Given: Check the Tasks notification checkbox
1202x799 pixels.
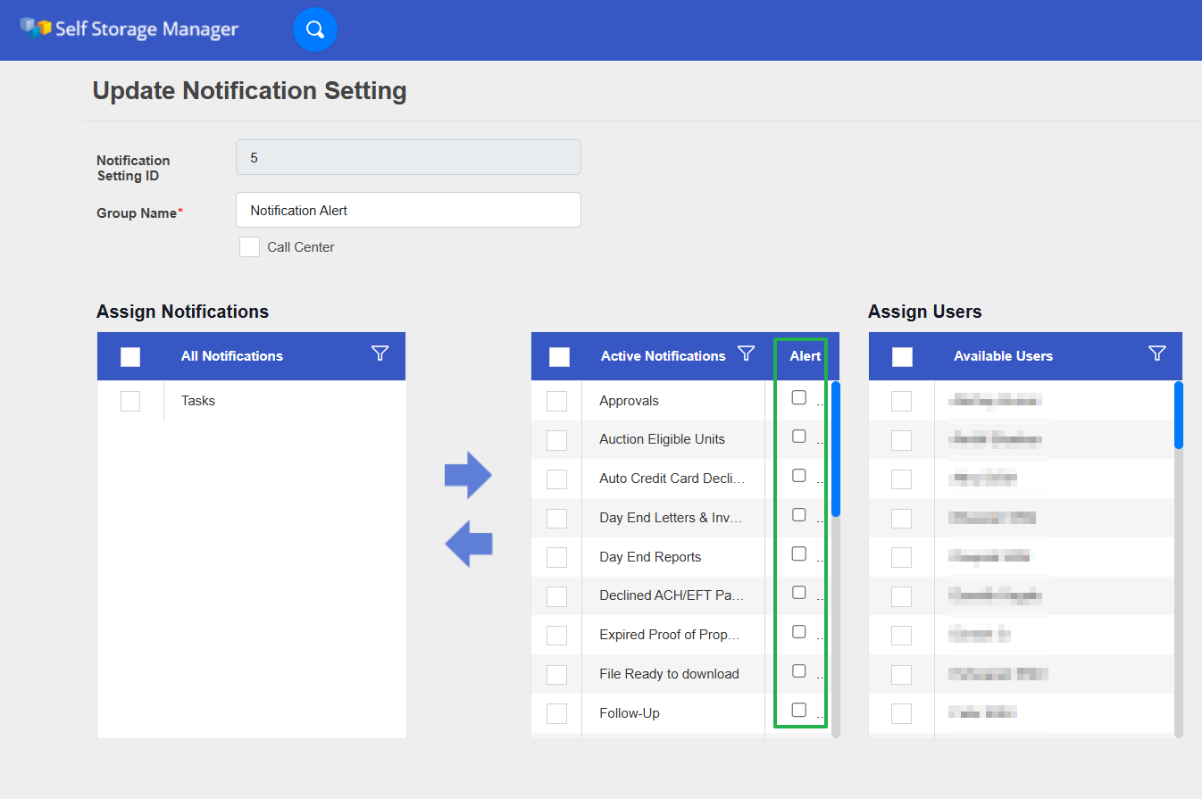Looking at the screenshot, I should click(130, 400).
